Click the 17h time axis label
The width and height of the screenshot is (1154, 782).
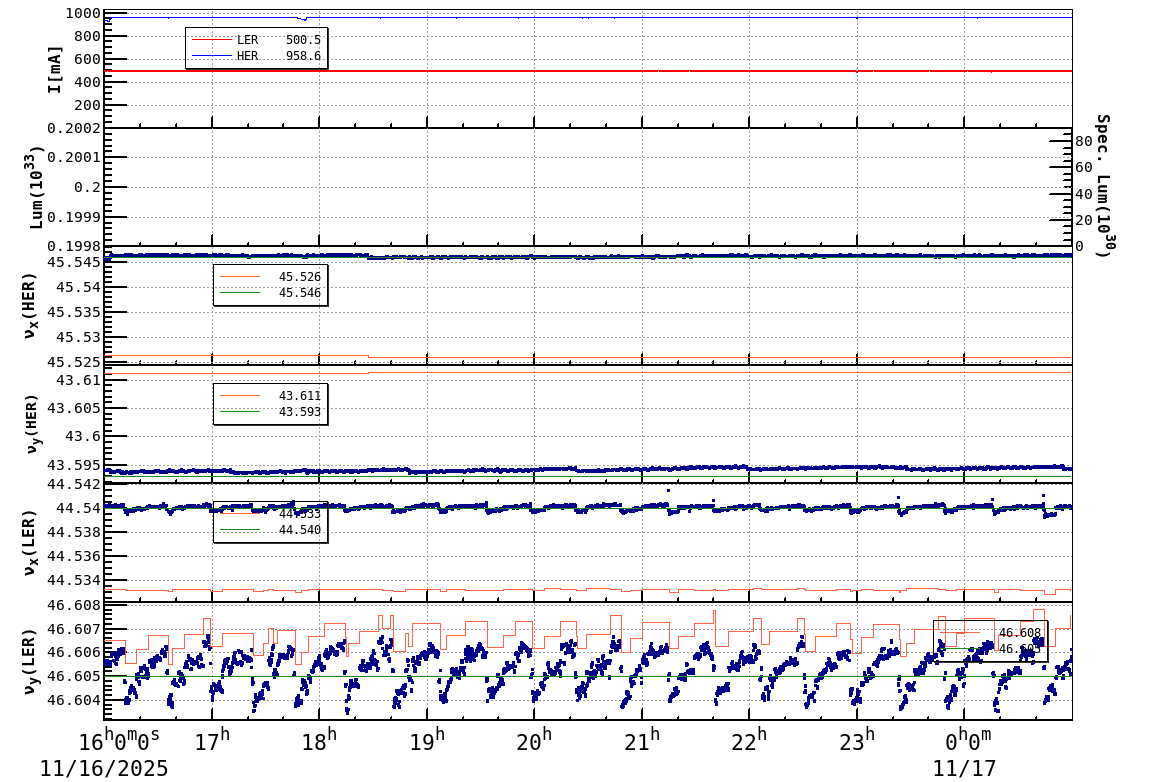(x=212, y=743)
